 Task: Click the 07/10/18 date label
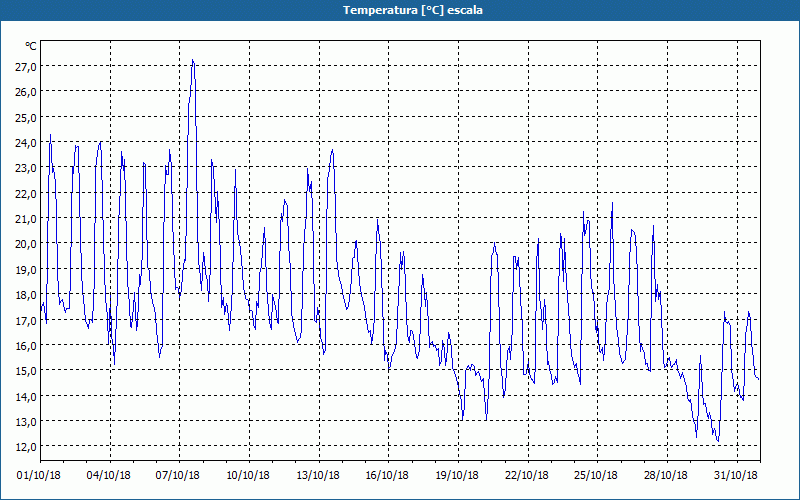coord(178,476)
